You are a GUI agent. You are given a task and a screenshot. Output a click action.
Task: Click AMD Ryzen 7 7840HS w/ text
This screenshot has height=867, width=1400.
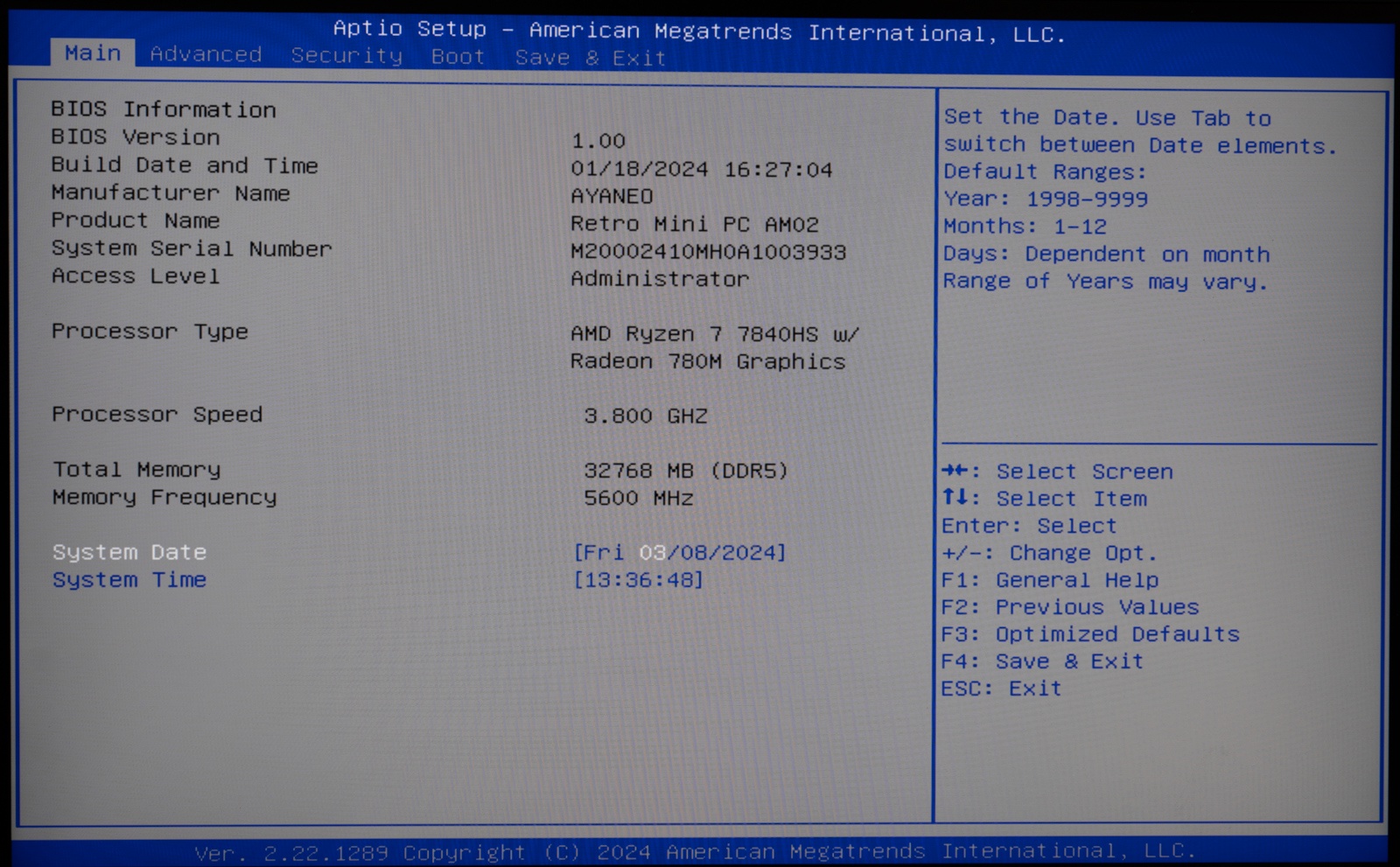[715, 334]
